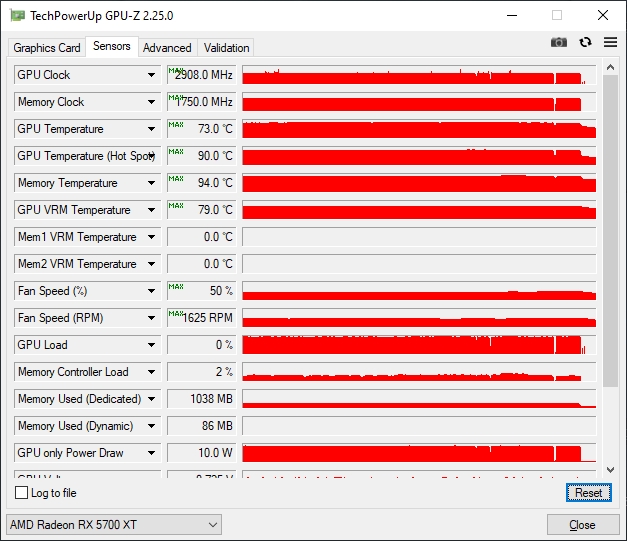
Task: Click the Reset button
Action: pyautogui.click(x=589, y=493)
